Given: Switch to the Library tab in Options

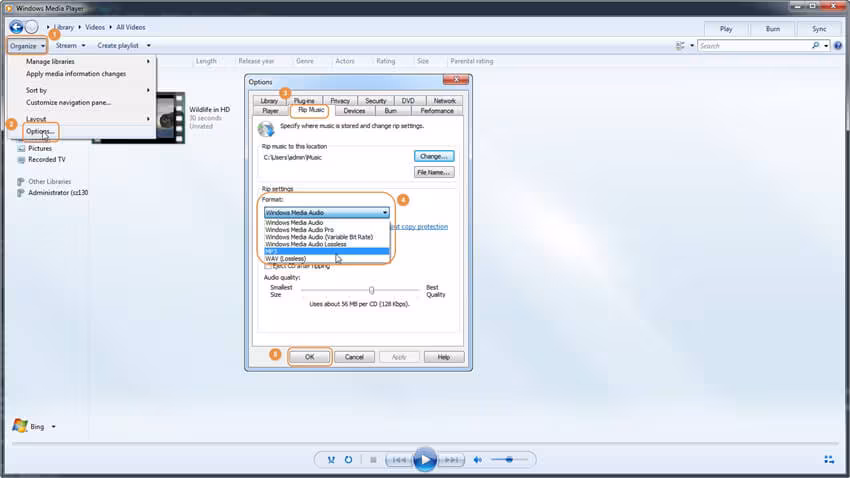Looking at the screenshot, I should pos(269,101).
